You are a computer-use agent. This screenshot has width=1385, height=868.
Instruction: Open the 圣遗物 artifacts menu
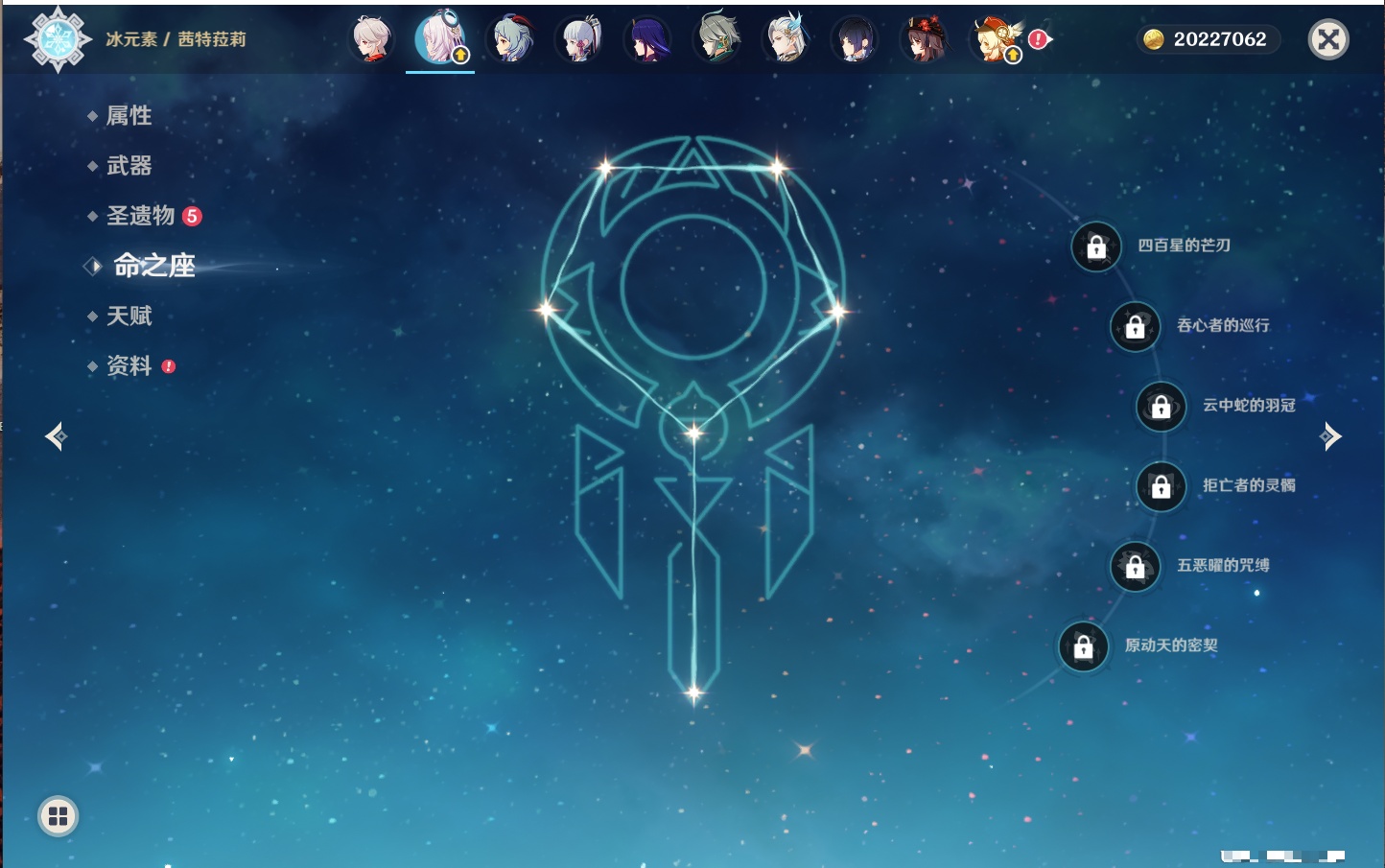coord(140,216)
